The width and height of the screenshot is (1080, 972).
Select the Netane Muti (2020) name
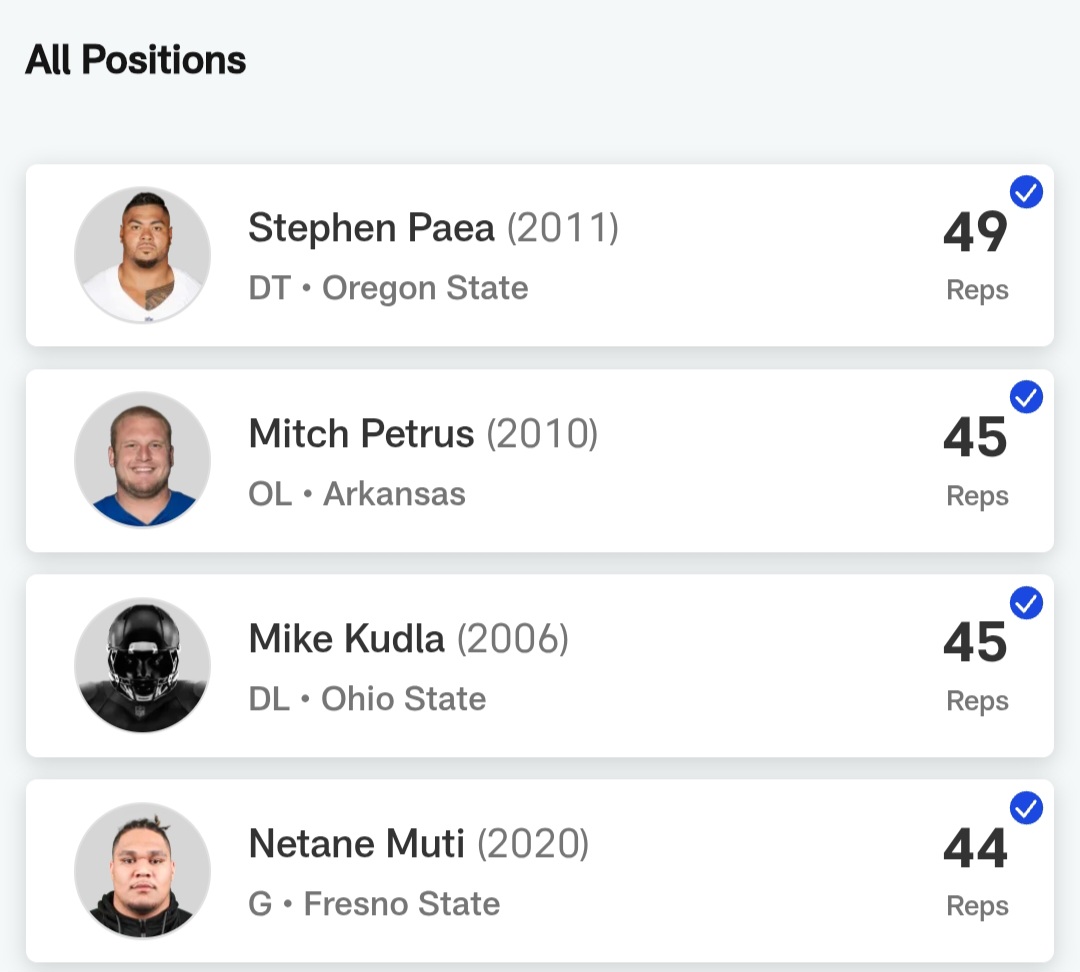(418, 844)
